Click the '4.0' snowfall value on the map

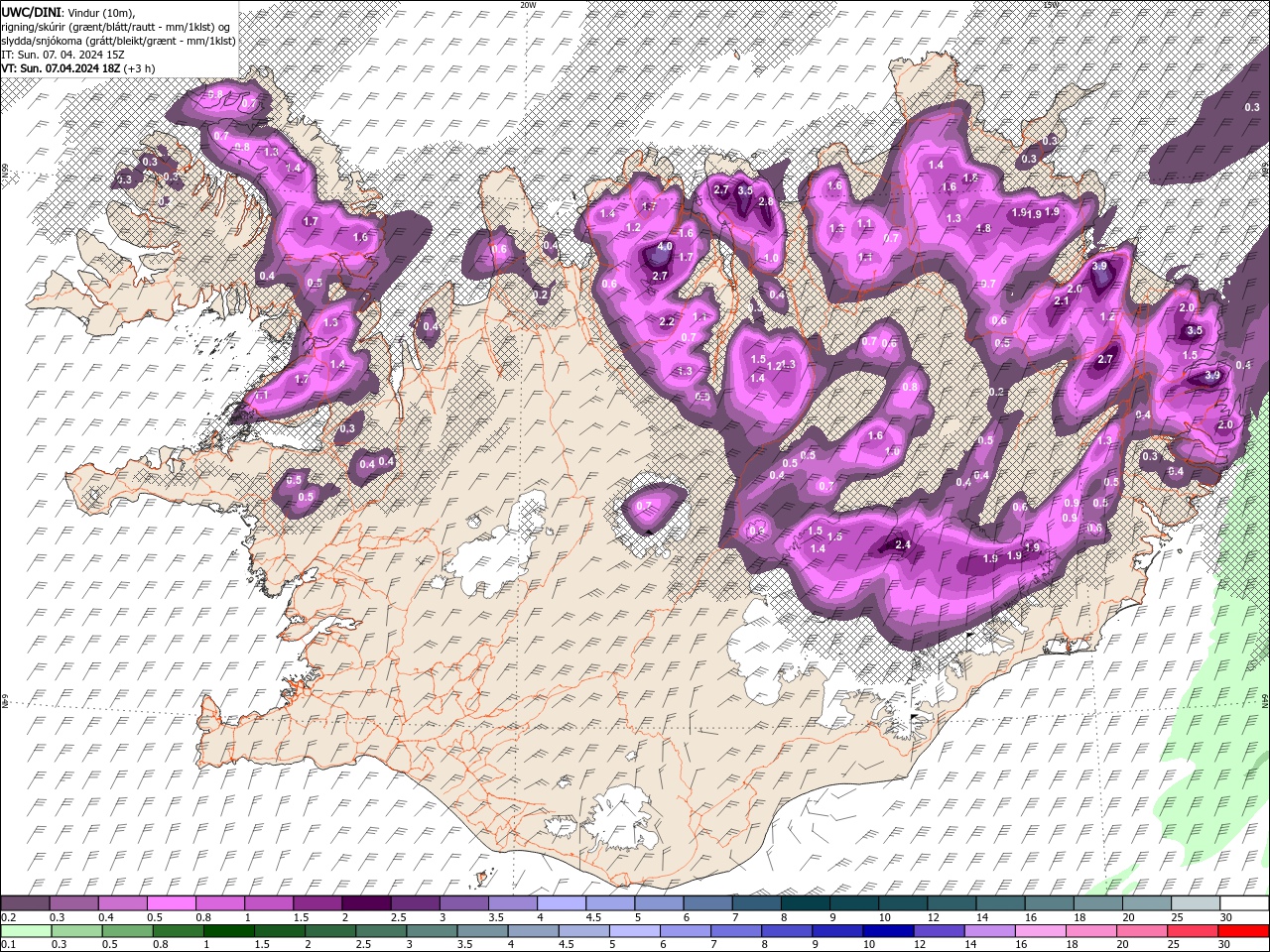(665, 246)
